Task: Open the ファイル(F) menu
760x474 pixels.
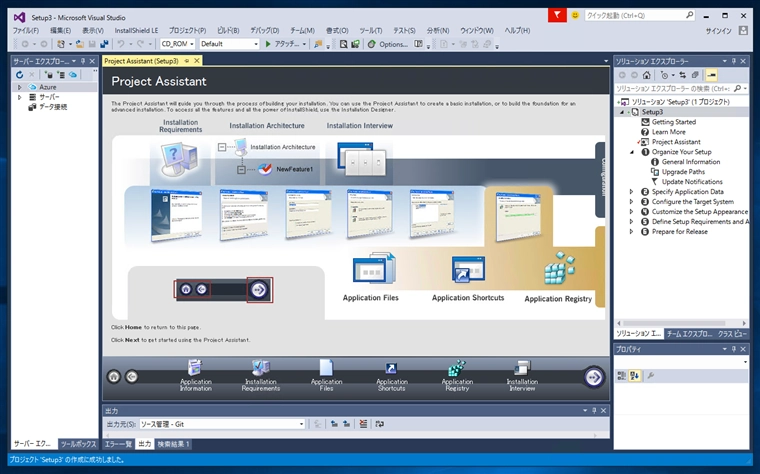Action: [26, 31]
